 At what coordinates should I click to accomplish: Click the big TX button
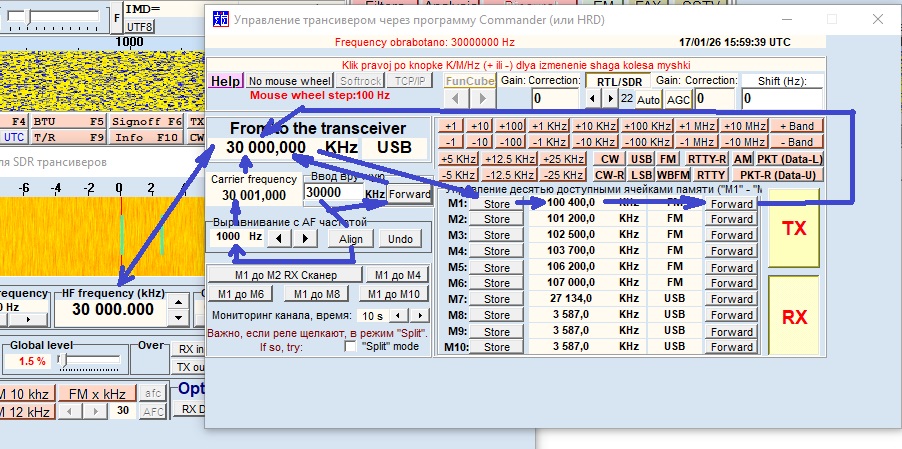(794, 228)
